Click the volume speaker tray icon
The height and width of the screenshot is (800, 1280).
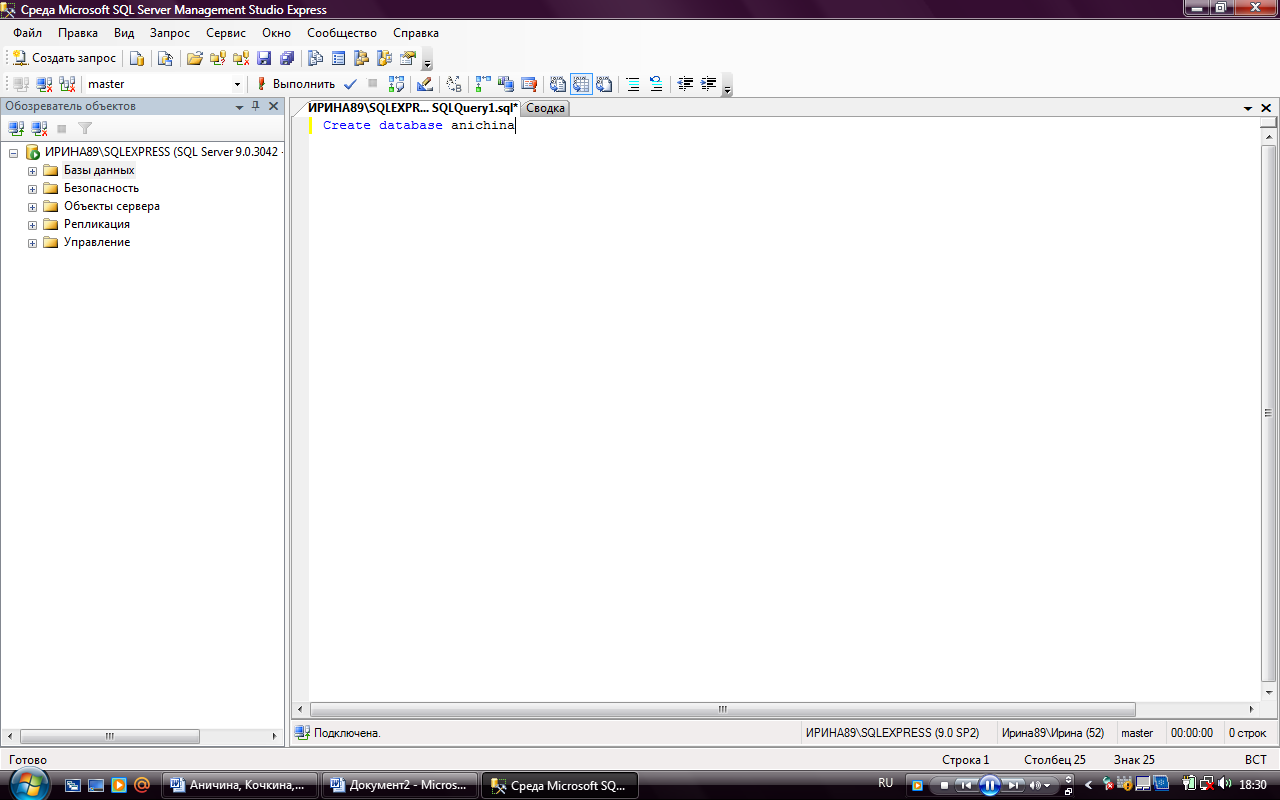point(1225,784)
